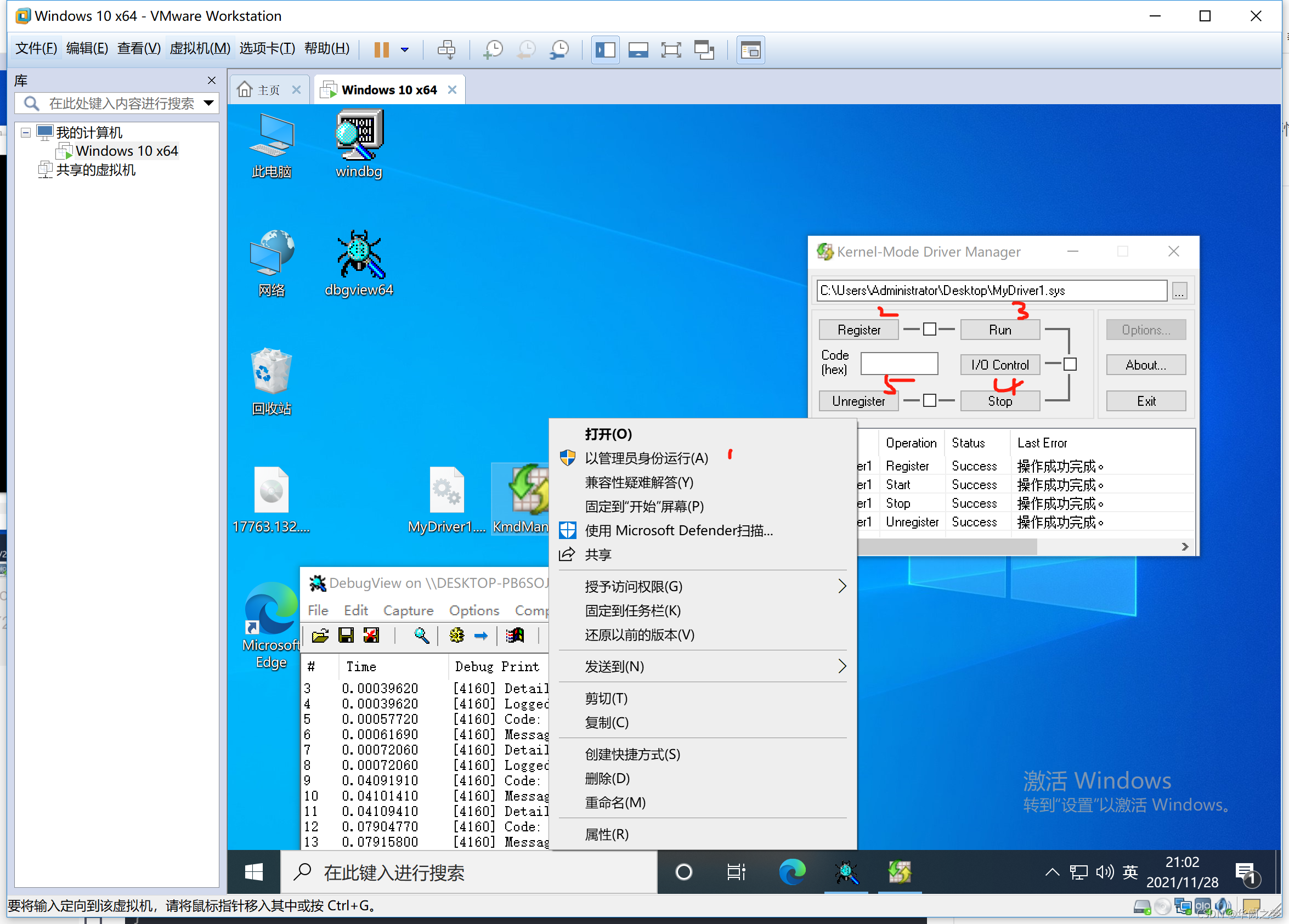The height and width of the screenshot is (924, 1289).
Task: Click DebugView find magnifier icon
Action: [421, 636]
